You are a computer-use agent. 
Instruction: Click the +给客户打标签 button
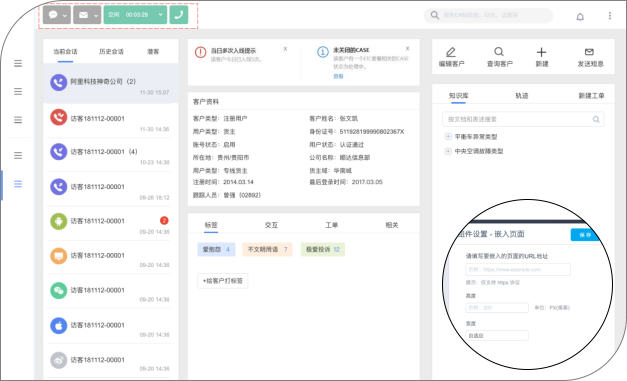(x=223, y=281)
